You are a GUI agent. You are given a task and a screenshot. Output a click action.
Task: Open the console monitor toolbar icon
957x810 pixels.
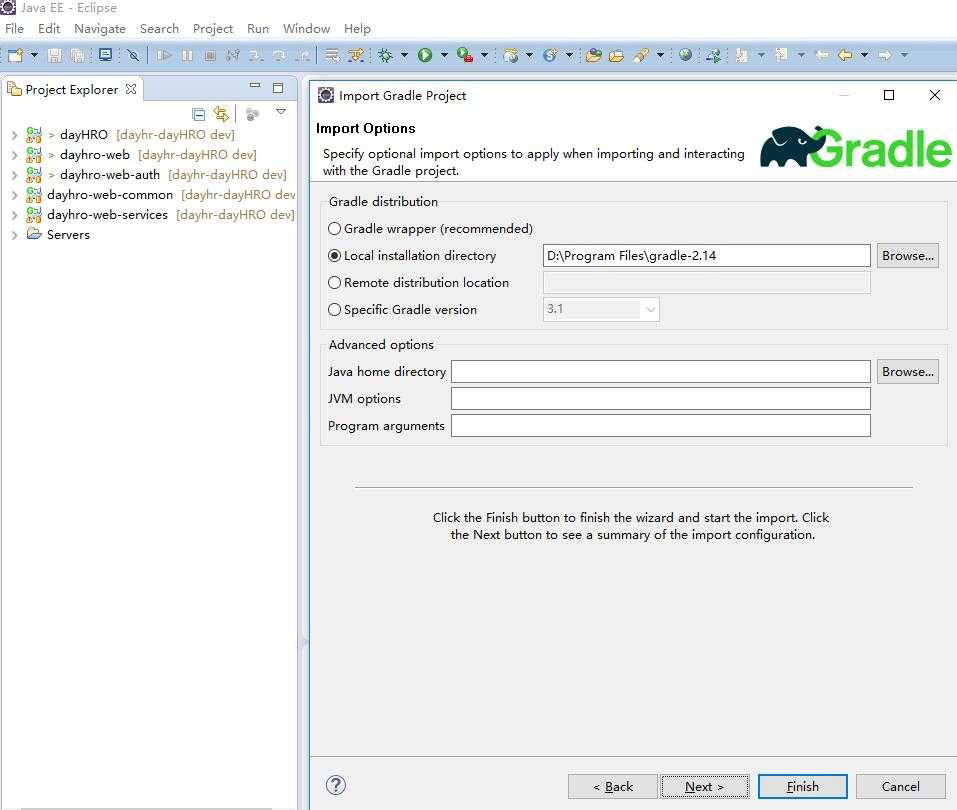(x=105, y=56)
